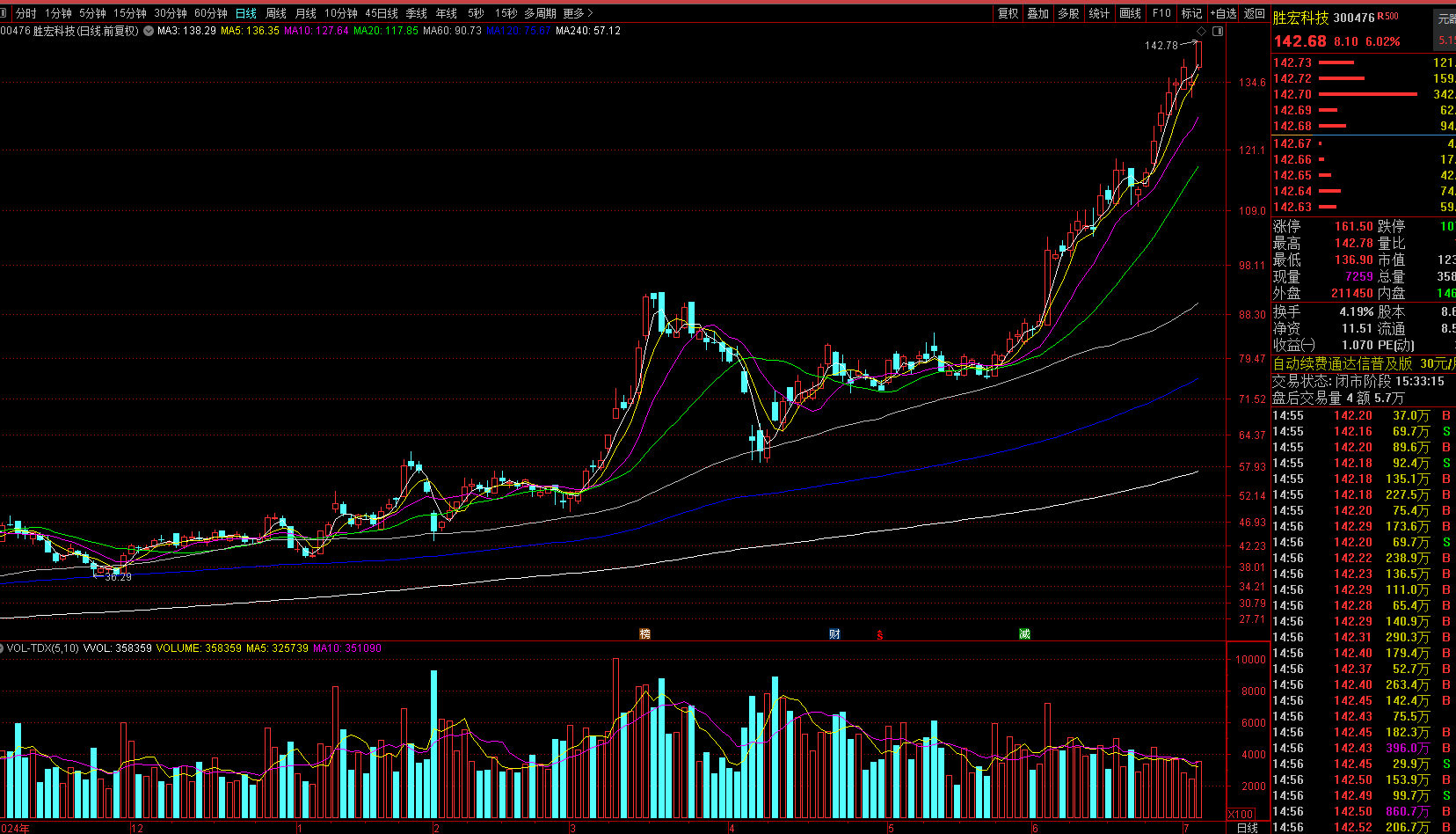Toggle the 叠加 overlay option
This screenshot has height=834, width=1456.
1038,13
